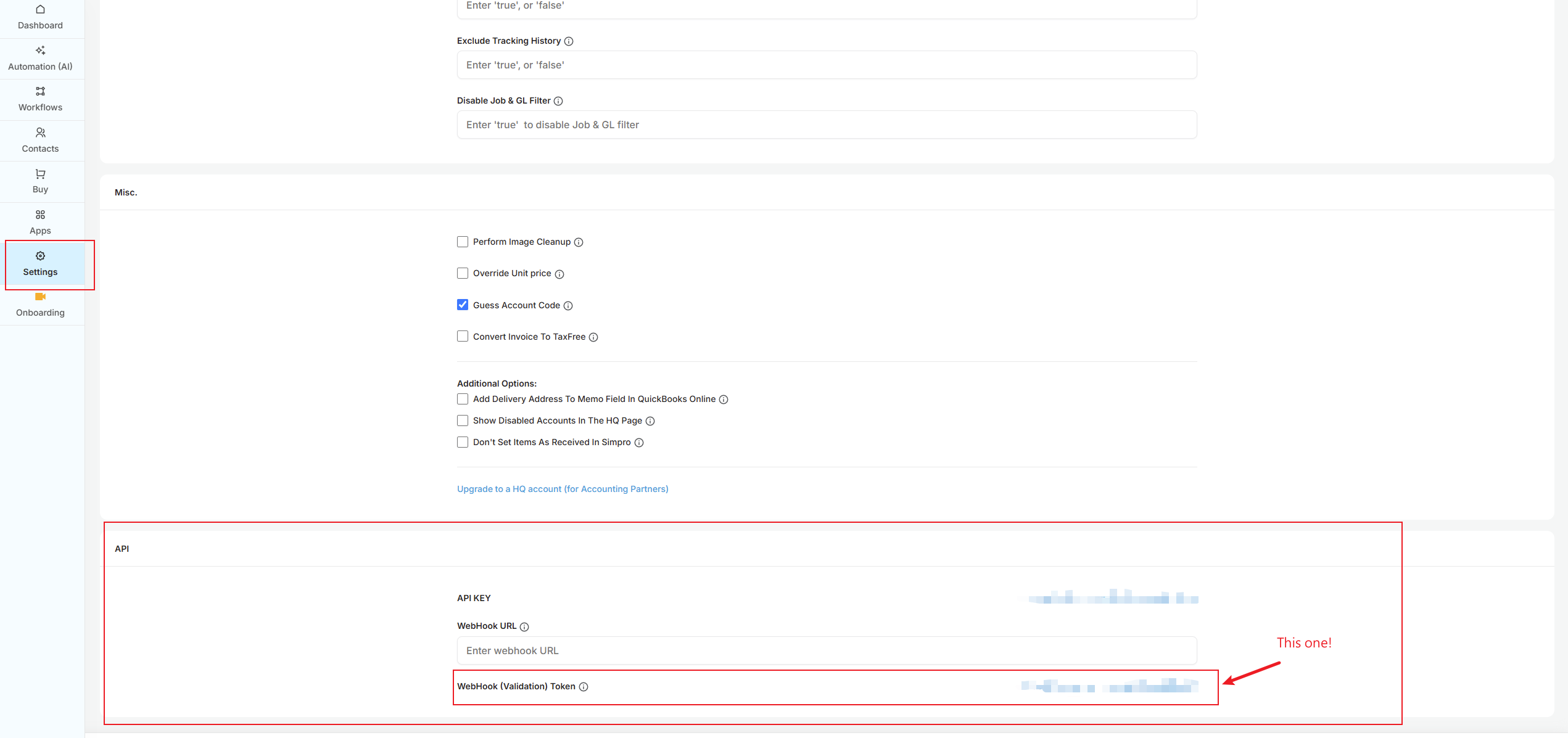Click info icon next to WebHook URL
Screen dimensions: 1568x738
[524, 627]
